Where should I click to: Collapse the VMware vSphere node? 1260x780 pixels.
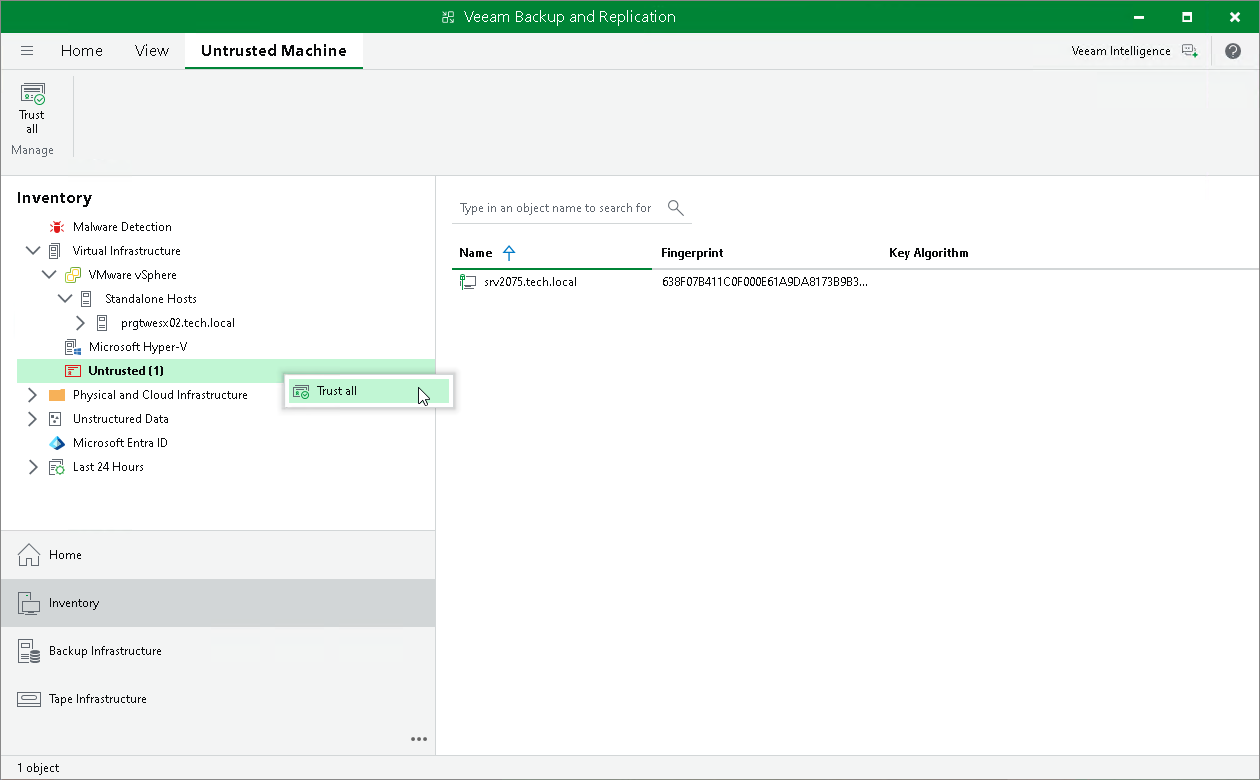(x=48, y=275)
